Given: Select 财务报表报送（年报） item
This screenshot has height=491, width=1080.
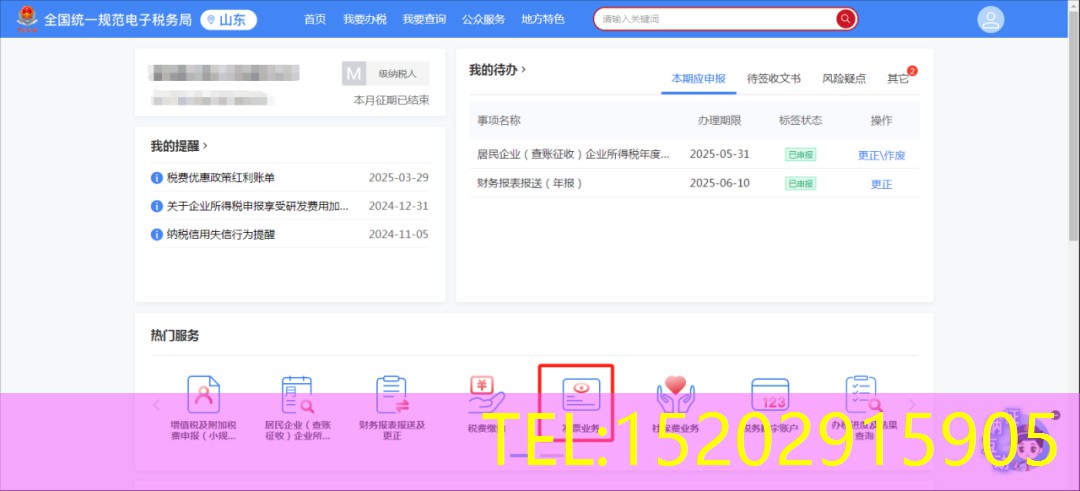Looking at the screenshot, I should [x=530, y=183].
